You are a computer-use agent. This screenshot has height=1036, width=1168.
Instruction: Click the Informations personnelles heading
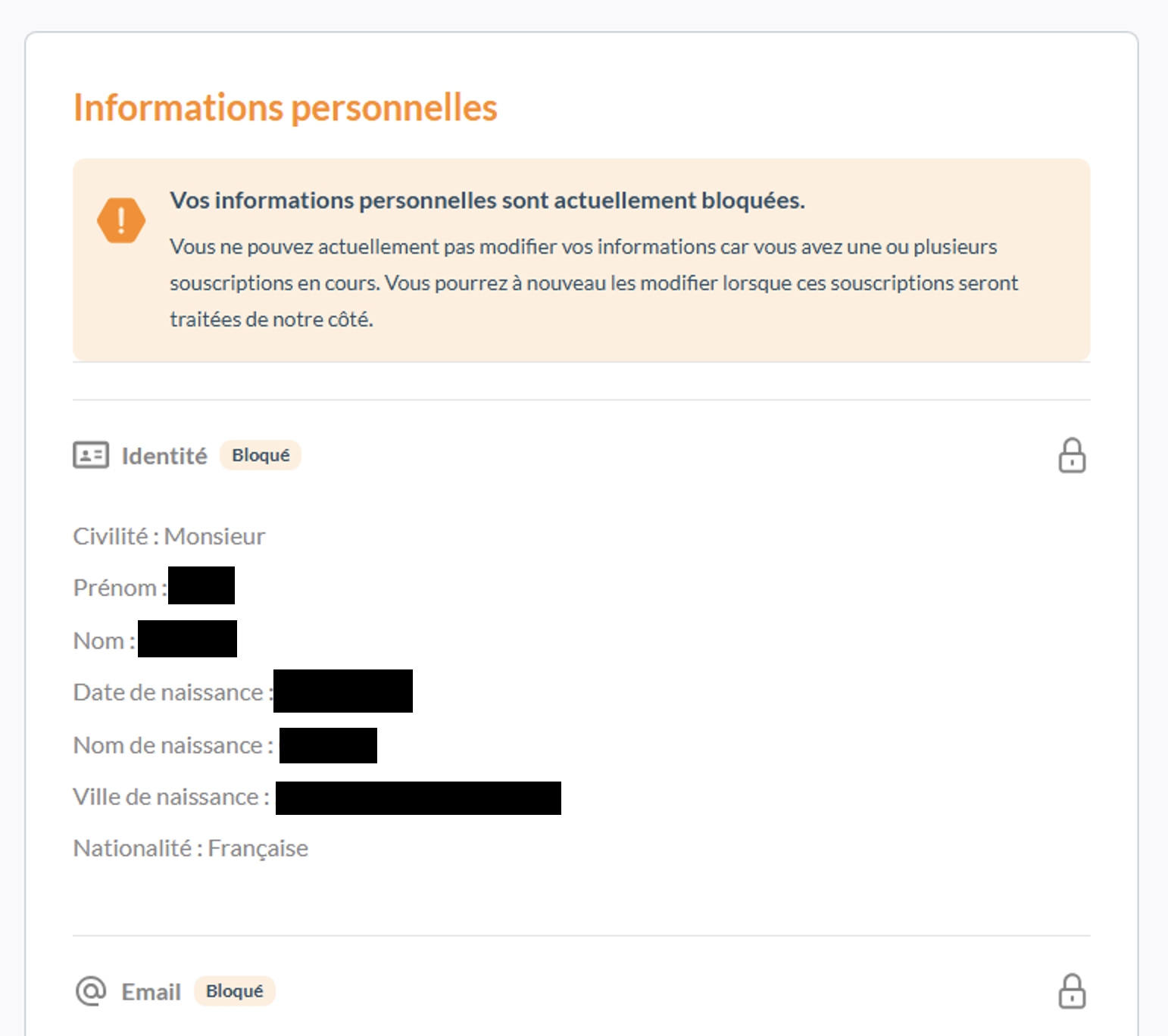pos(285,108)
